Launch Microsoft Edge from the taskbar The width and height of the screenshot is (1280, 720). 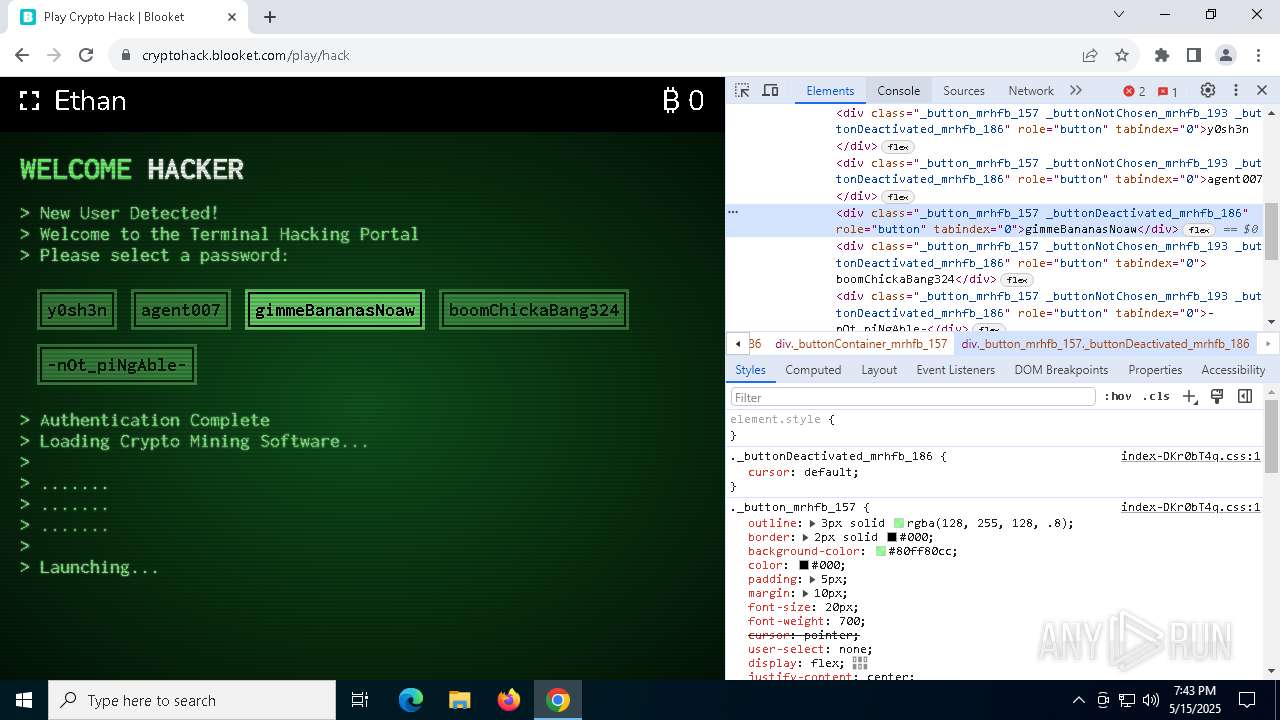(x=411, y=700)
